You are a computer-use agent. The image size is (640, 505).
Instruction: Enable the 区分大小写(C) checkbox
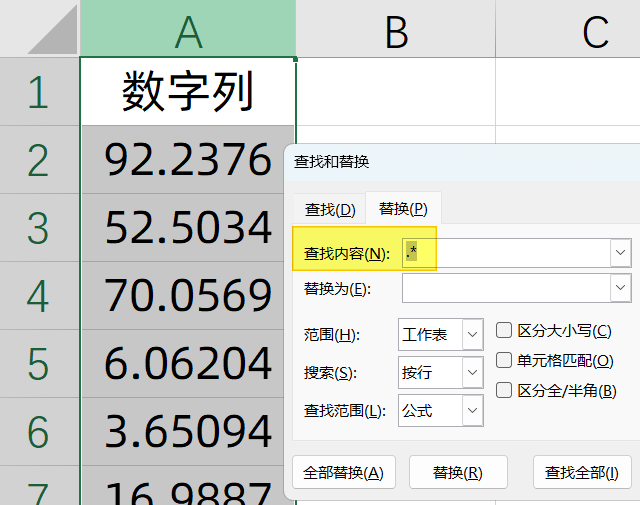[x=504, y=330]
